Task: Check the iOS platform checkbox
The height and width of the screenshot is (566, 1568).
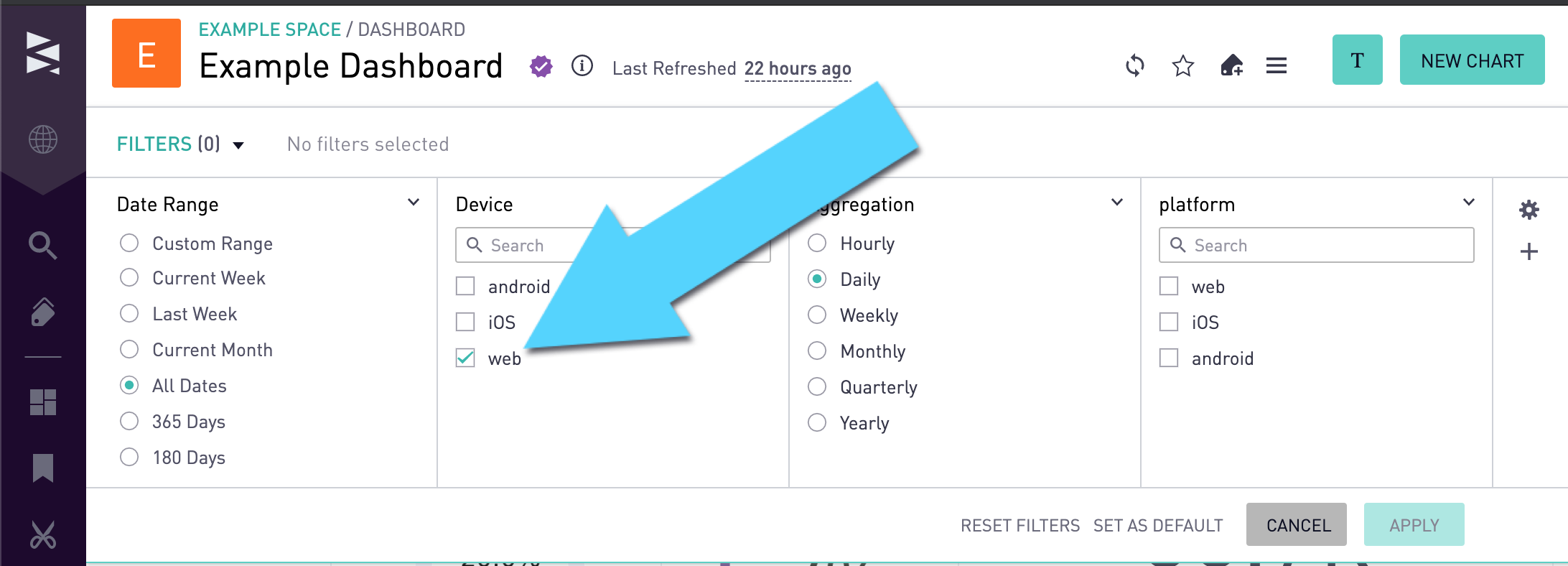Action: point(1168,322)
